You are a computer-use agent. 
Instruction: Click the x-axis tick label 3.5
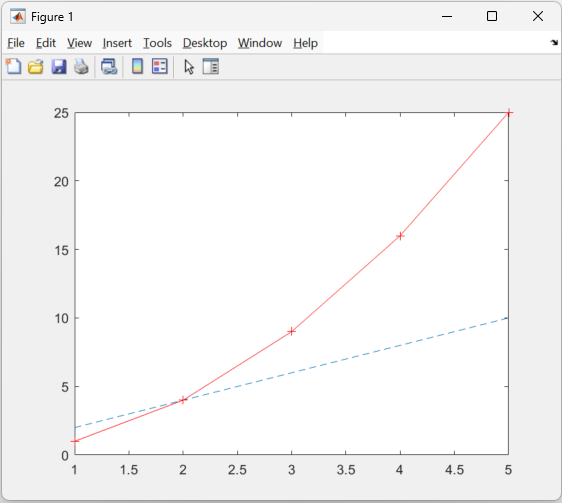point(346,470)
